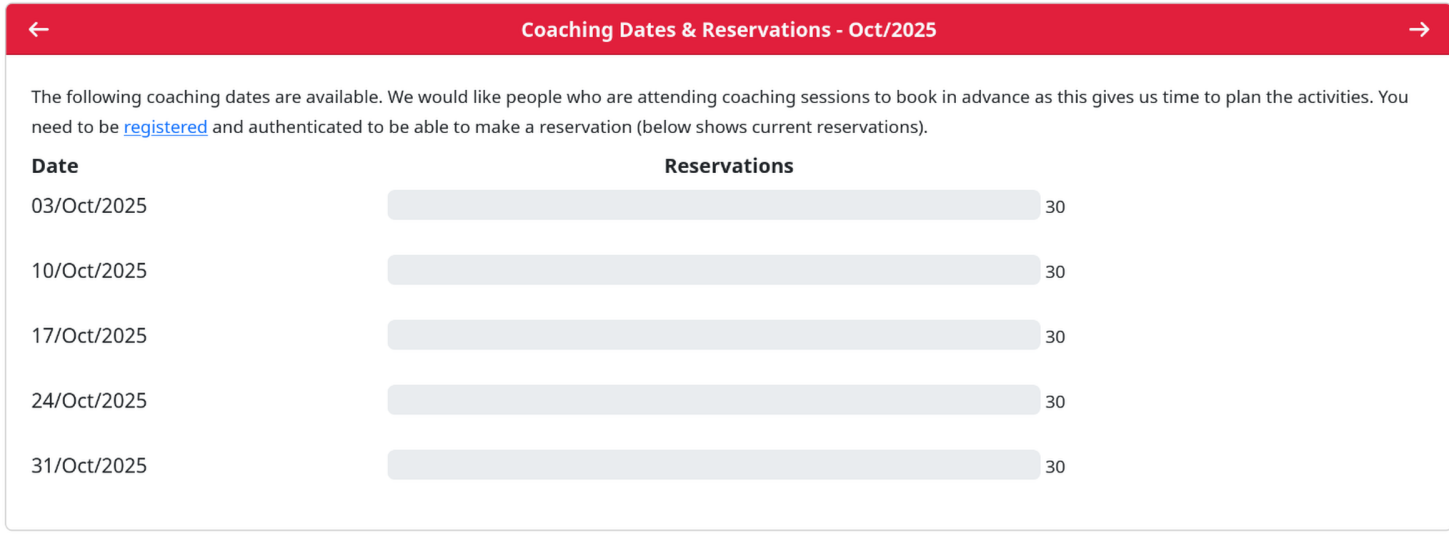Click the Date column heading

coord(55,166)
